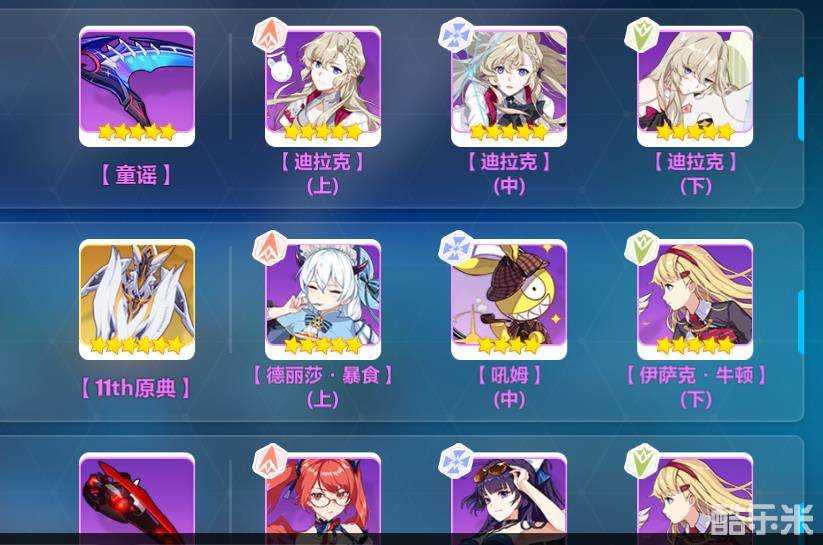Select the 11th原典 weapon icon
The width and height of the screenshot is (823, 545).
coord(137,299)
